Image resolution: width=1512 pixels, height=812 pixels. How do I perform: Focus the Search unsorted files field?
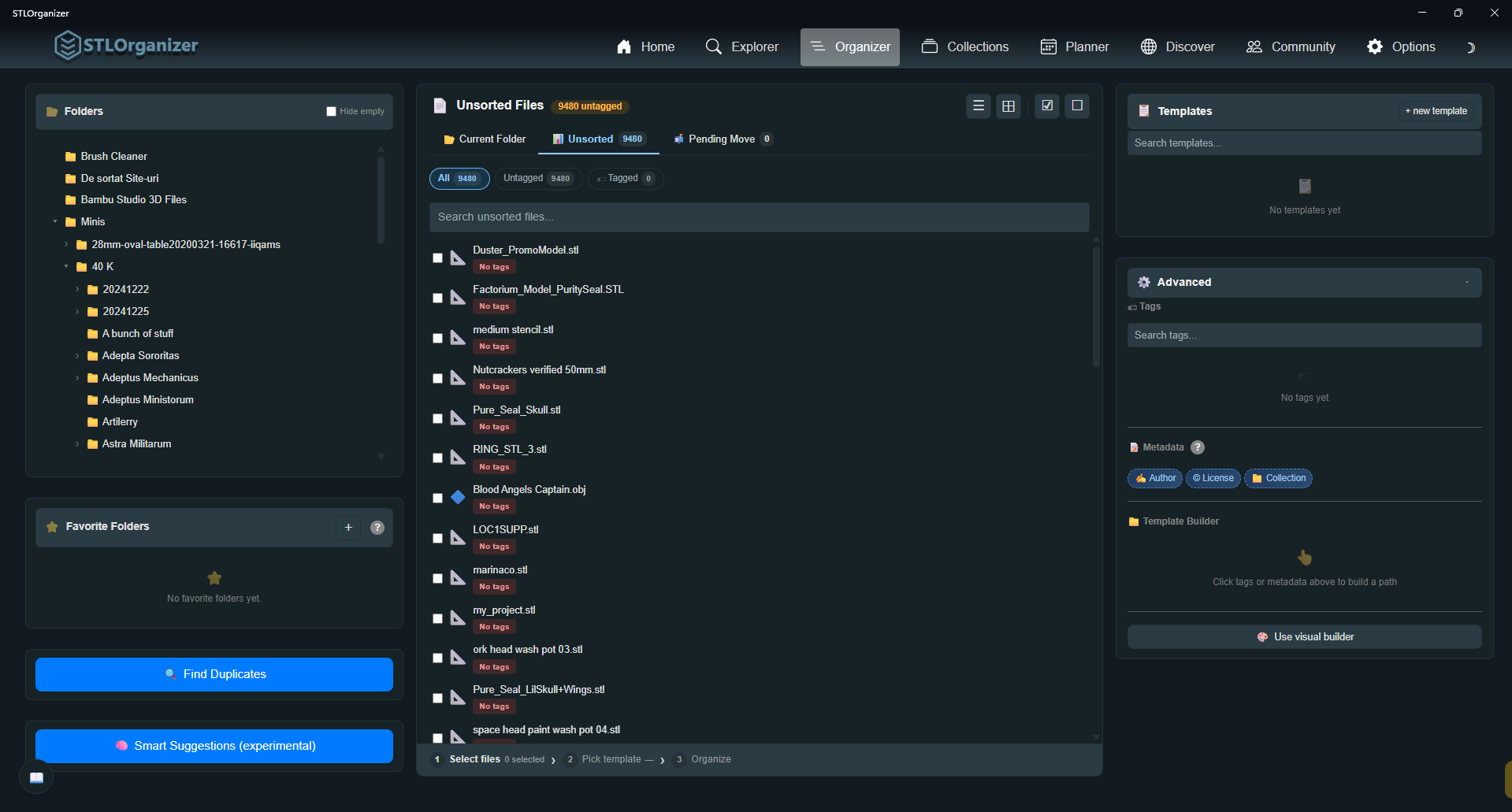[x=760, y=217]
